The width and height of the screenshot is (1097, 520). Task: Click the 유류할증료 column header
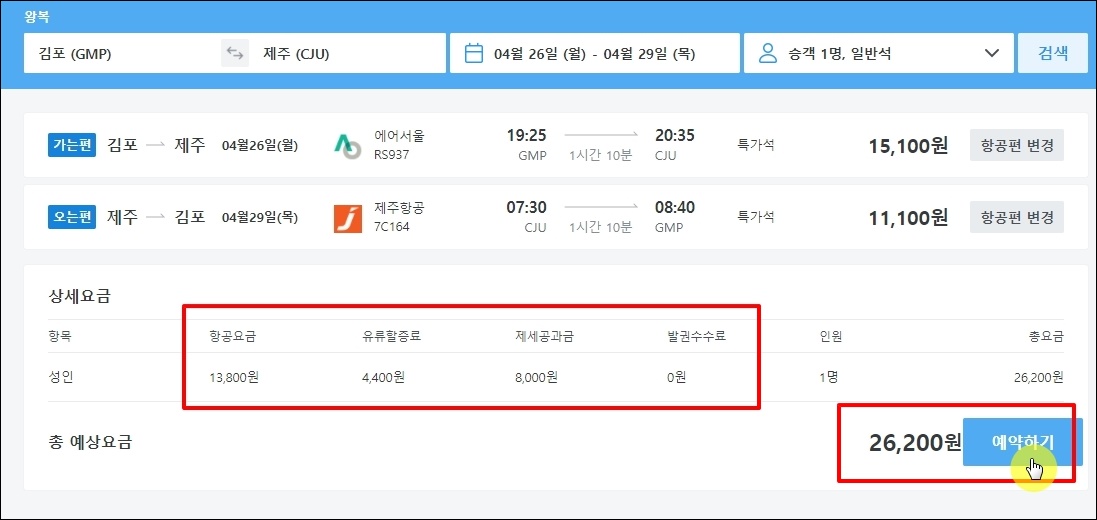point(391,336)
